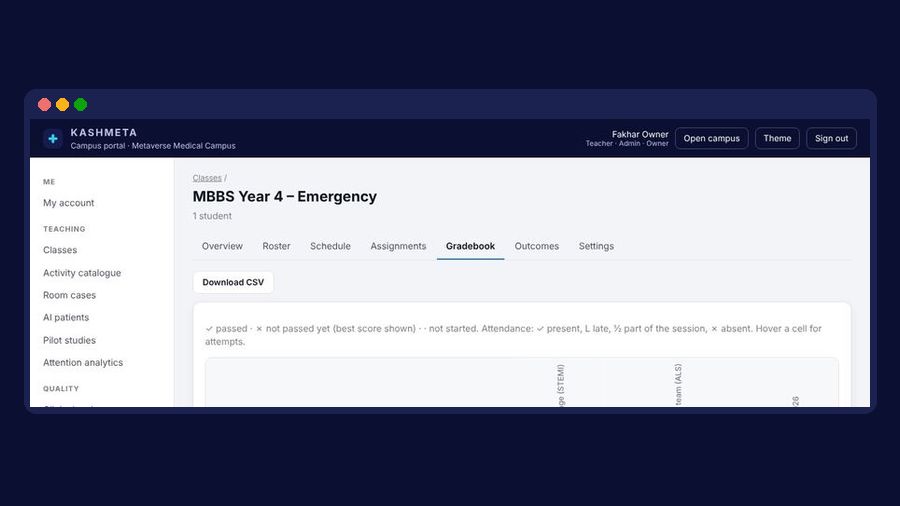Open the class Settings tab
The height and width of the screenshot is (506, 900).
click(x=596, y=246)
